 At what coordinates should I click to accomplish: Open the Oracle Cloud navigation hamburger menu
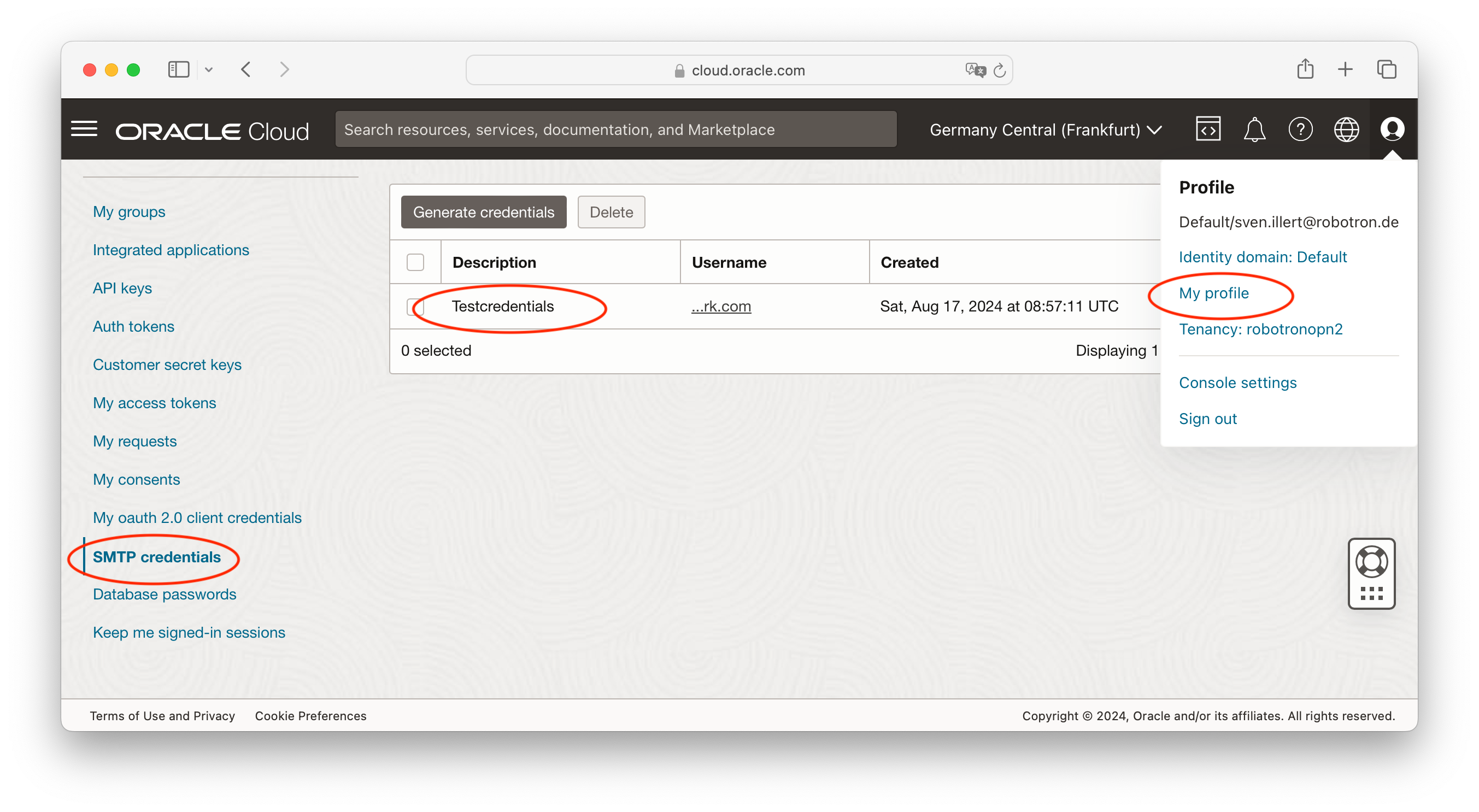click(x=84, y=129)
